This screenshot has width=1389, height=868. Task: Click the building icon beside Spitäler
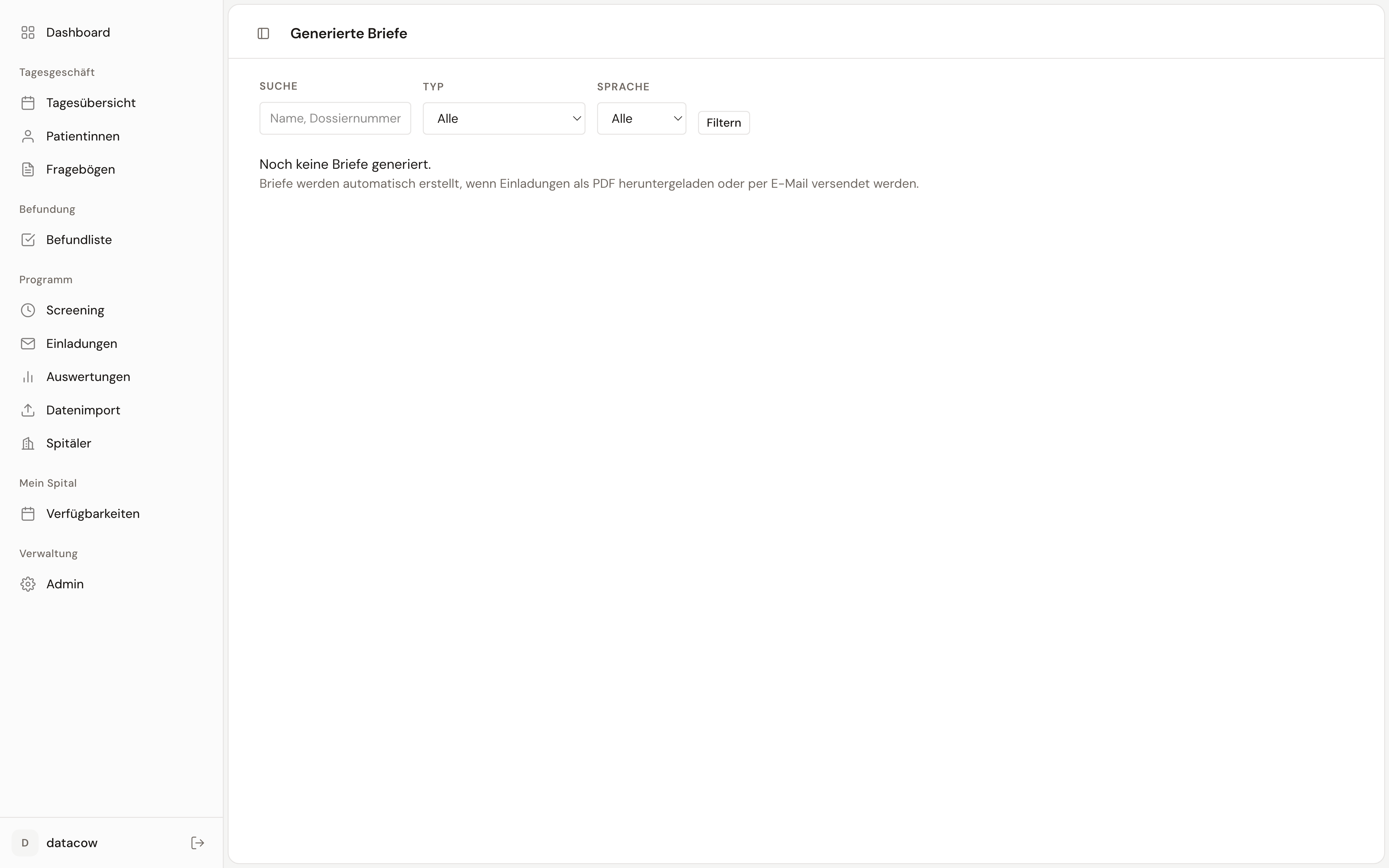pos(28,444)
